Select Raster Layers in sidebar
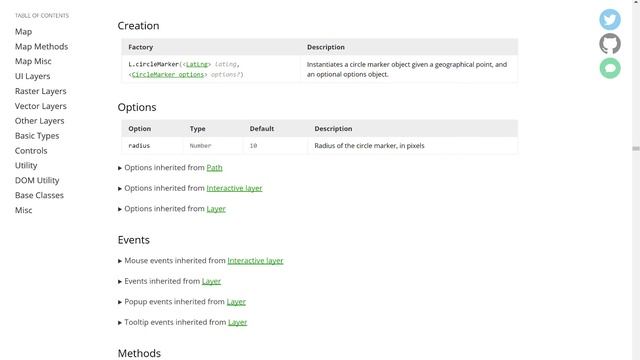The image size is (640, 360). point(40,91)
